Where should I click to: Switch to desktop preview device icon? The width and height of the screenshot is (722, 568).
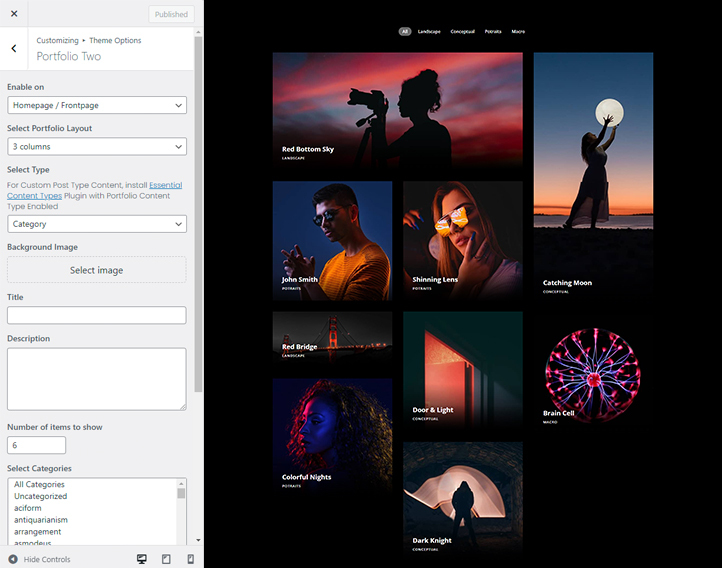point(142,559)
